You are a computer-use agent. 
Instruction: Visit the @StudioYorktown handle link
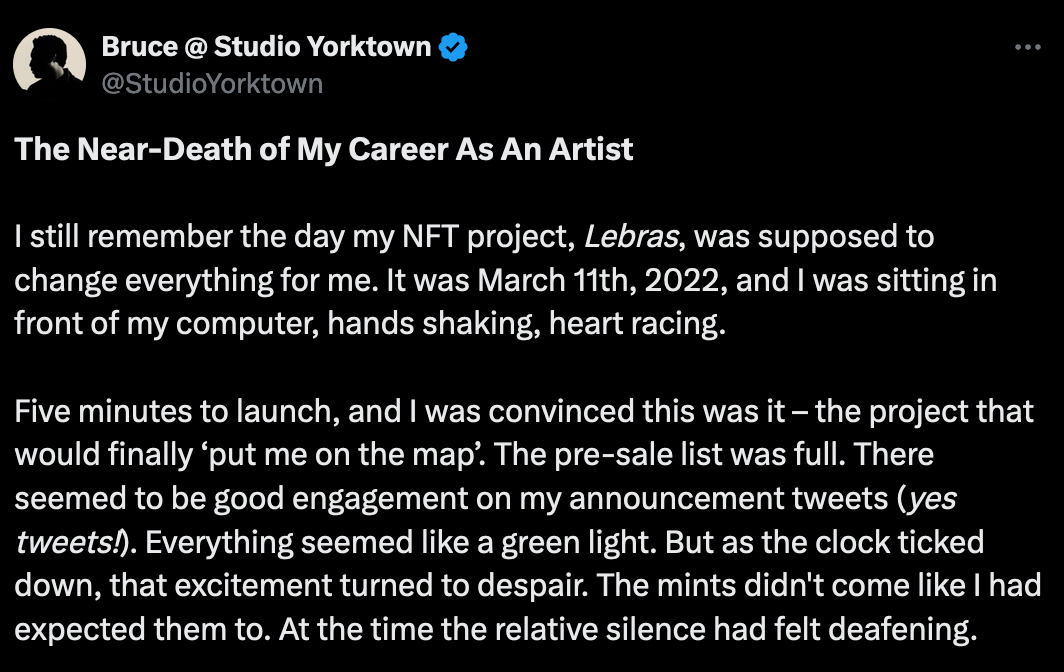(x=212, y=83)
